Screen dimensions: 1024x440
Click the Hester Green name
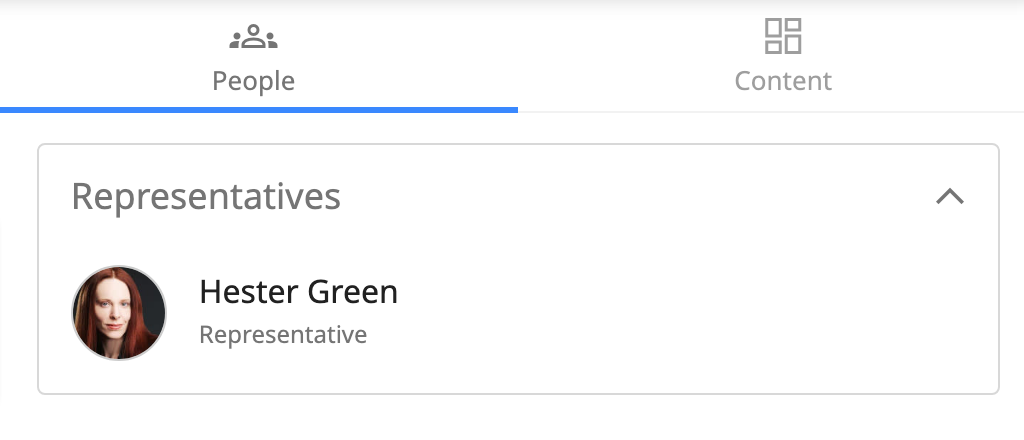[x=298, y=292]
